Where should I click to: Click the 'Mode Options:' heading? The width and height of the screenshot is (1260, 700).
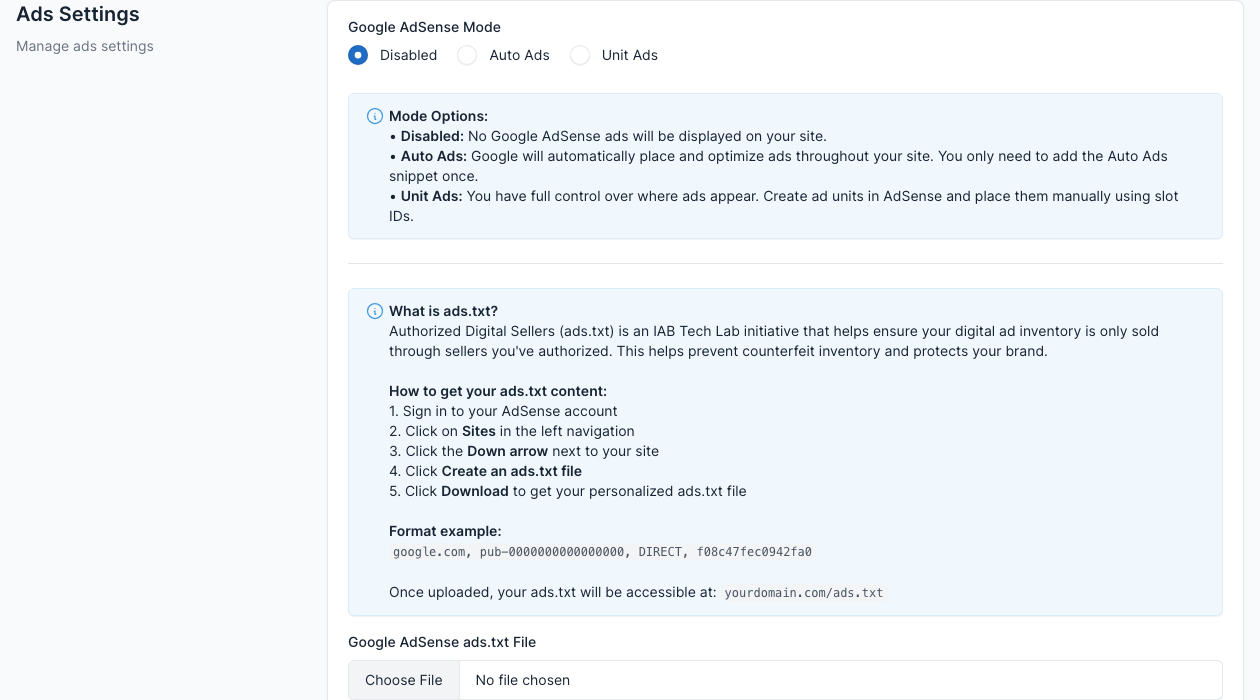coord(438,116)
